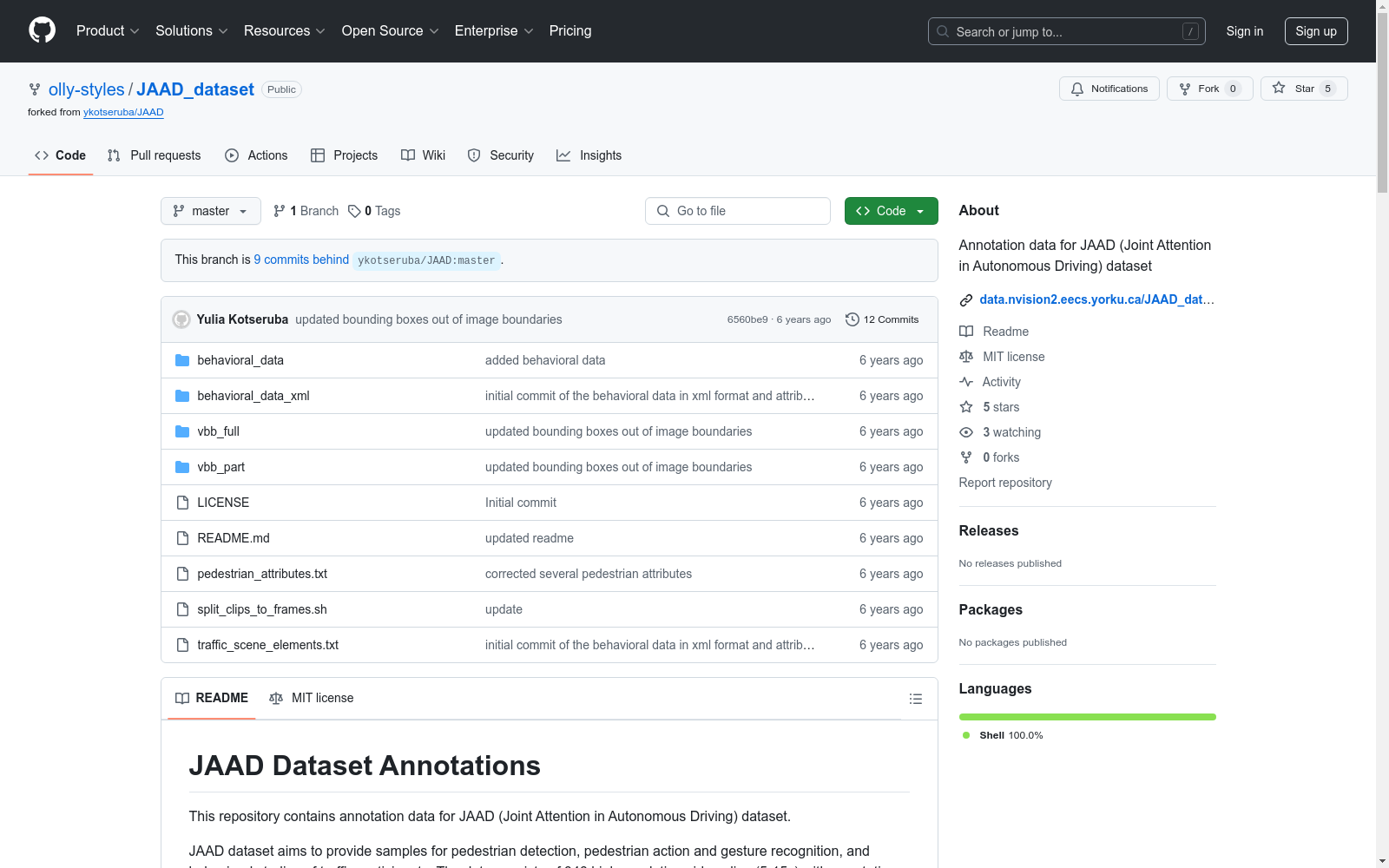This screenshot has width=1389, height=868.
Task: Expand the Solutions menu
Action: pyautogui.click(x=192, y=30)
